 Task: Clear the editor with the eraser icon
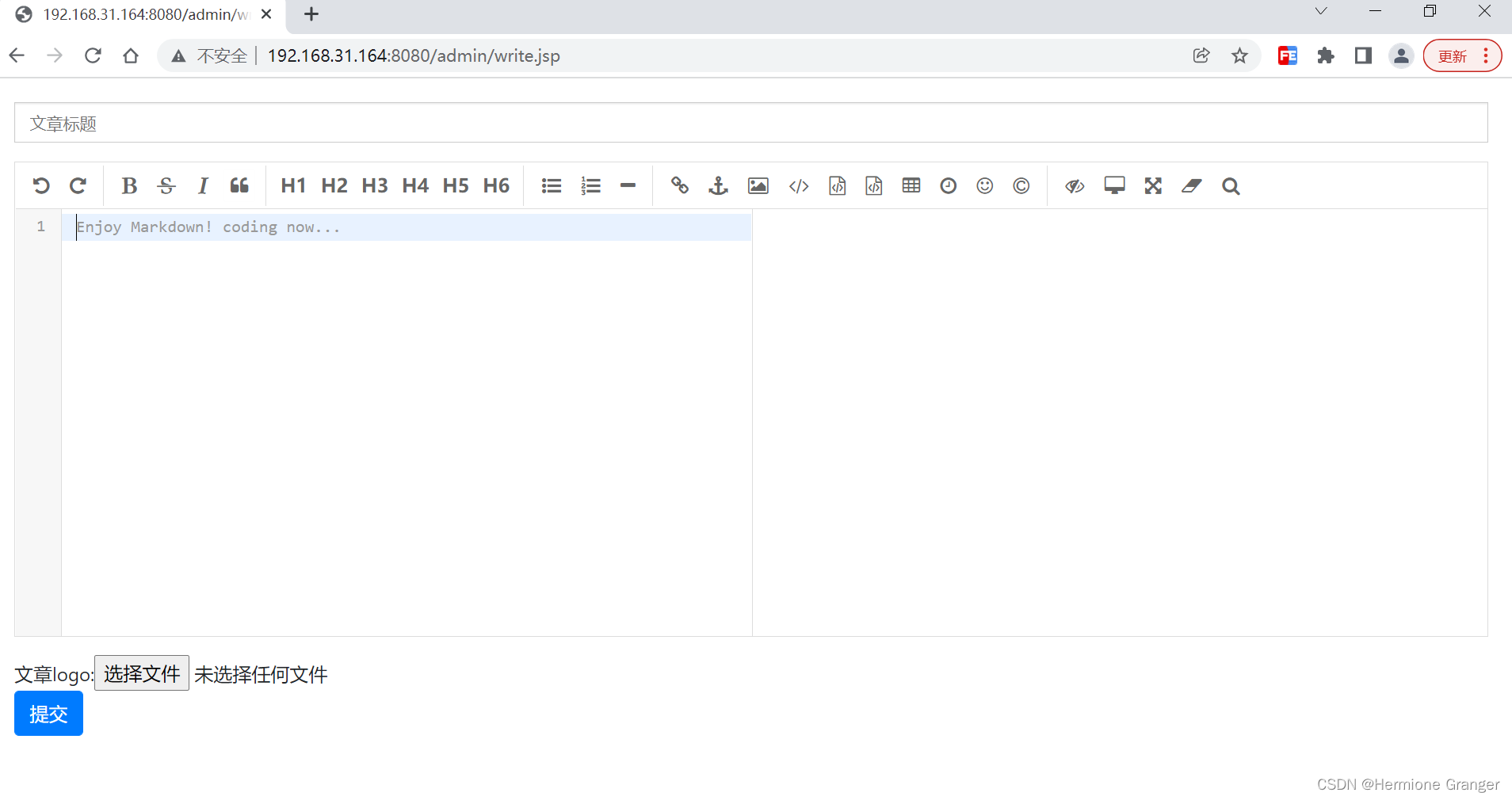coord(1192,186)
